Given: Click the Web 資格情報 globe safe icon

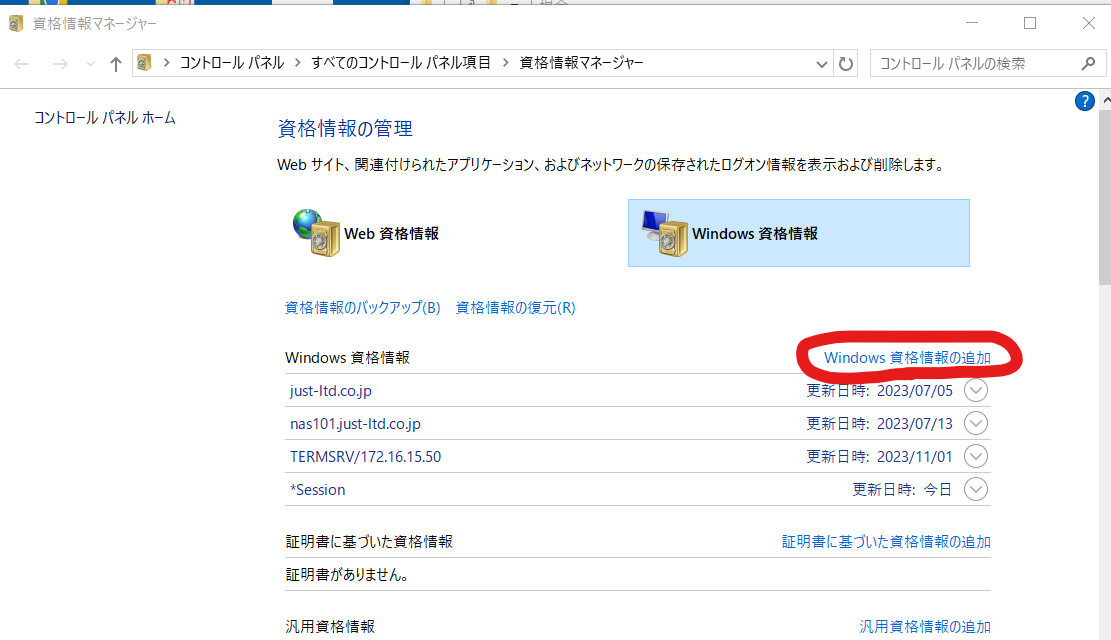Looking at the screenshot, I should (317, 232).
